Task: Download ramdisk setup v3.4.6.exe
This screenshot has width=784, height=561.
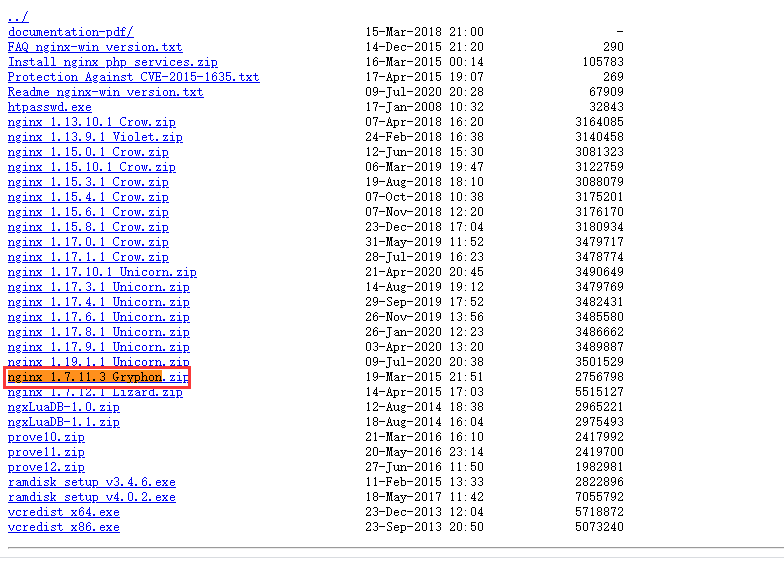Action: 92,482
